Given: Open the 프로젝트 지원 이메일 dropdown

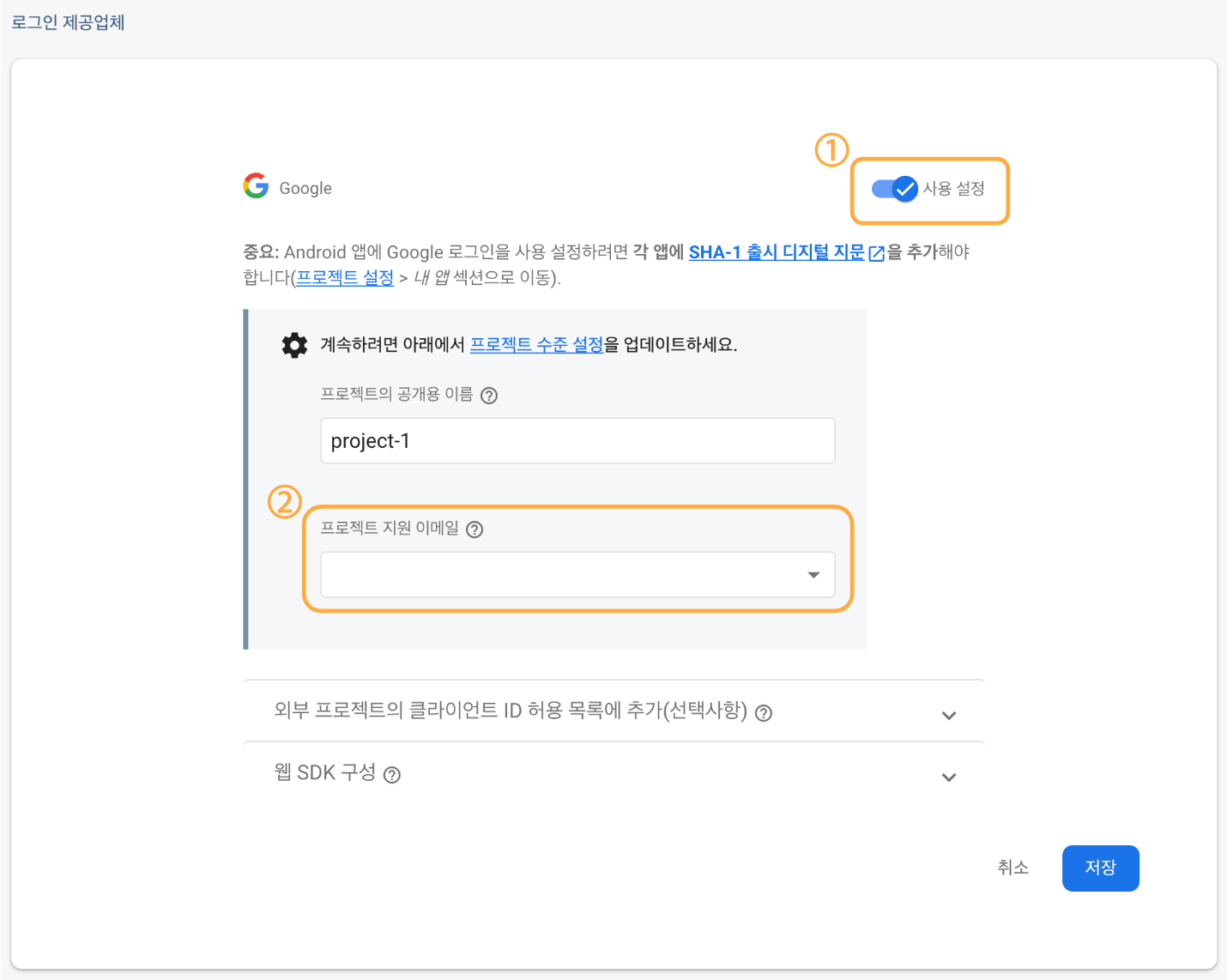Looking at the screenshot, I should (x=577, y=575).
